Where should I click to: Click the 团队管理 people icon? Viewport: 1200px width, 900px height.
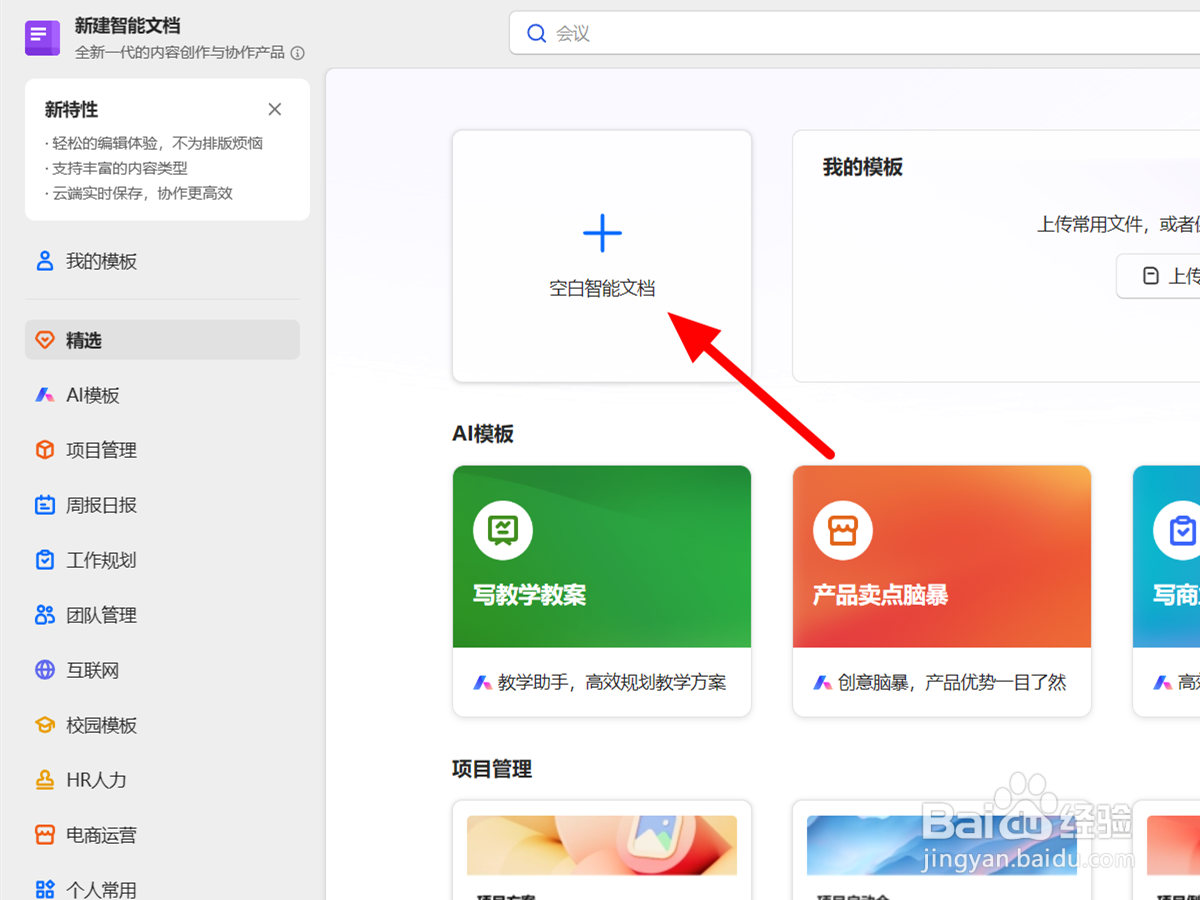point(45,615)
